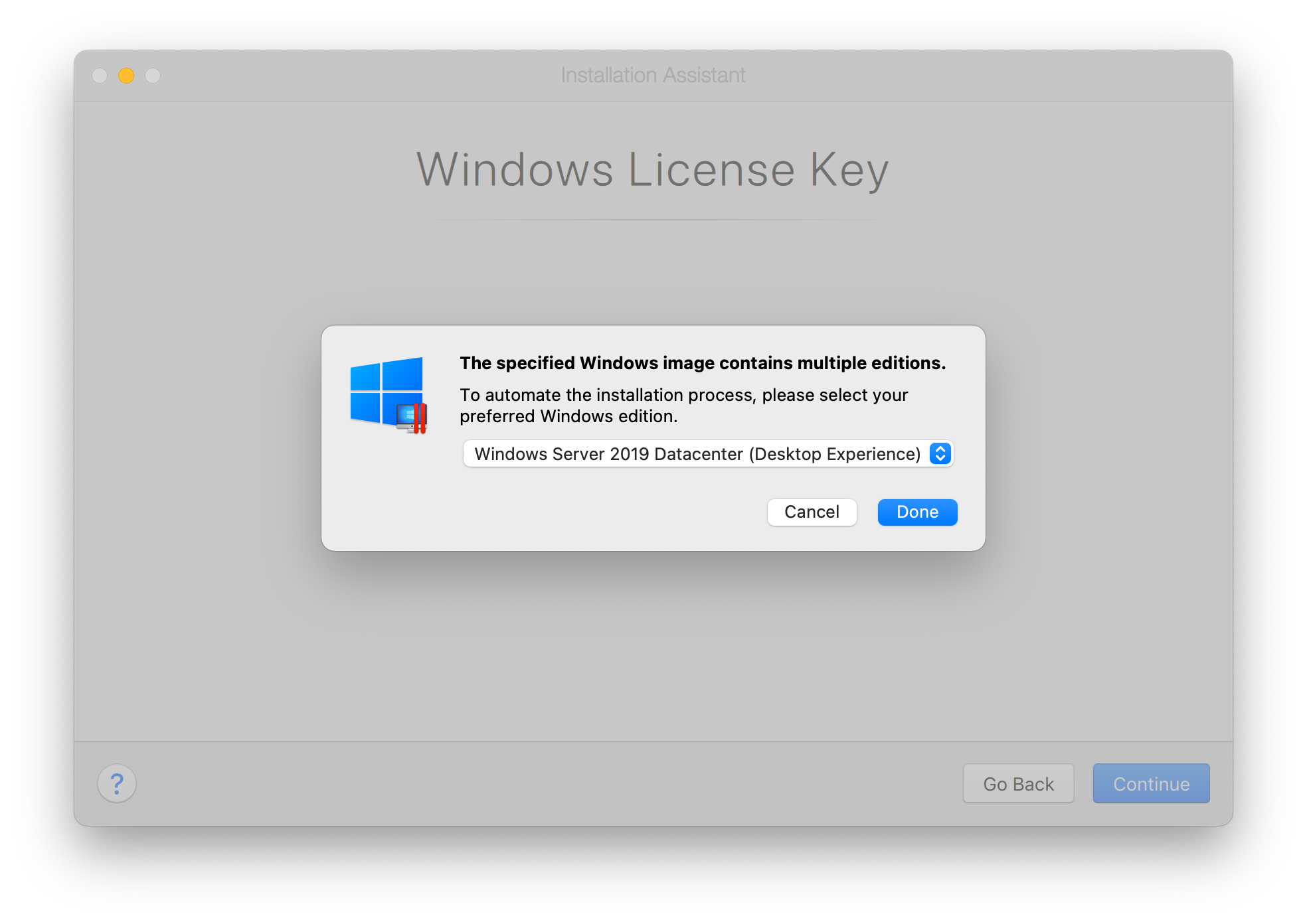Click the divider line under the heading

[653, 220]
